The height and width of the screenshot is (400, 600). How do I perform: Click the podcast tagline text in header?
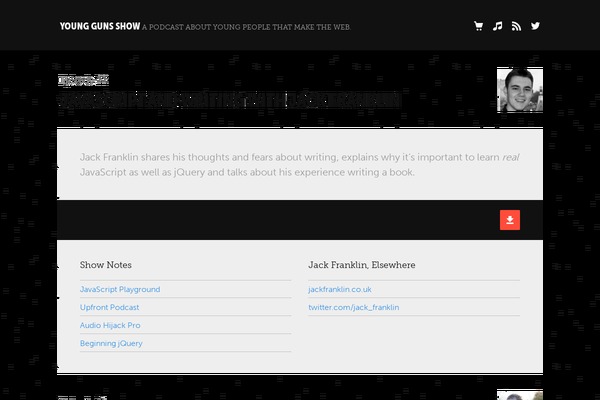tap(246, 27)
